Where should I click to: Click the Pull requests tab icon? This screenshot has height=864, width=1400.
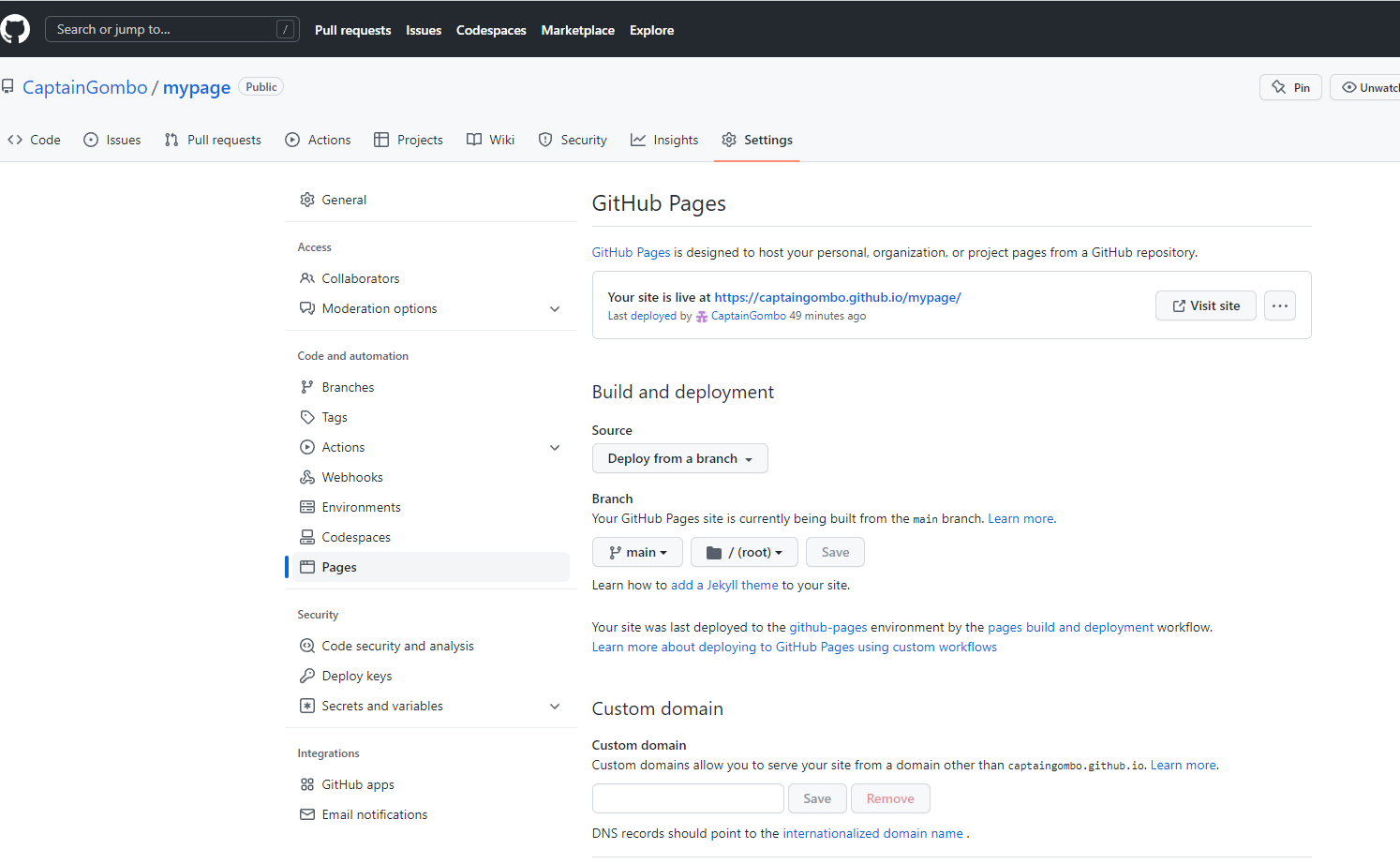(171, 140)
